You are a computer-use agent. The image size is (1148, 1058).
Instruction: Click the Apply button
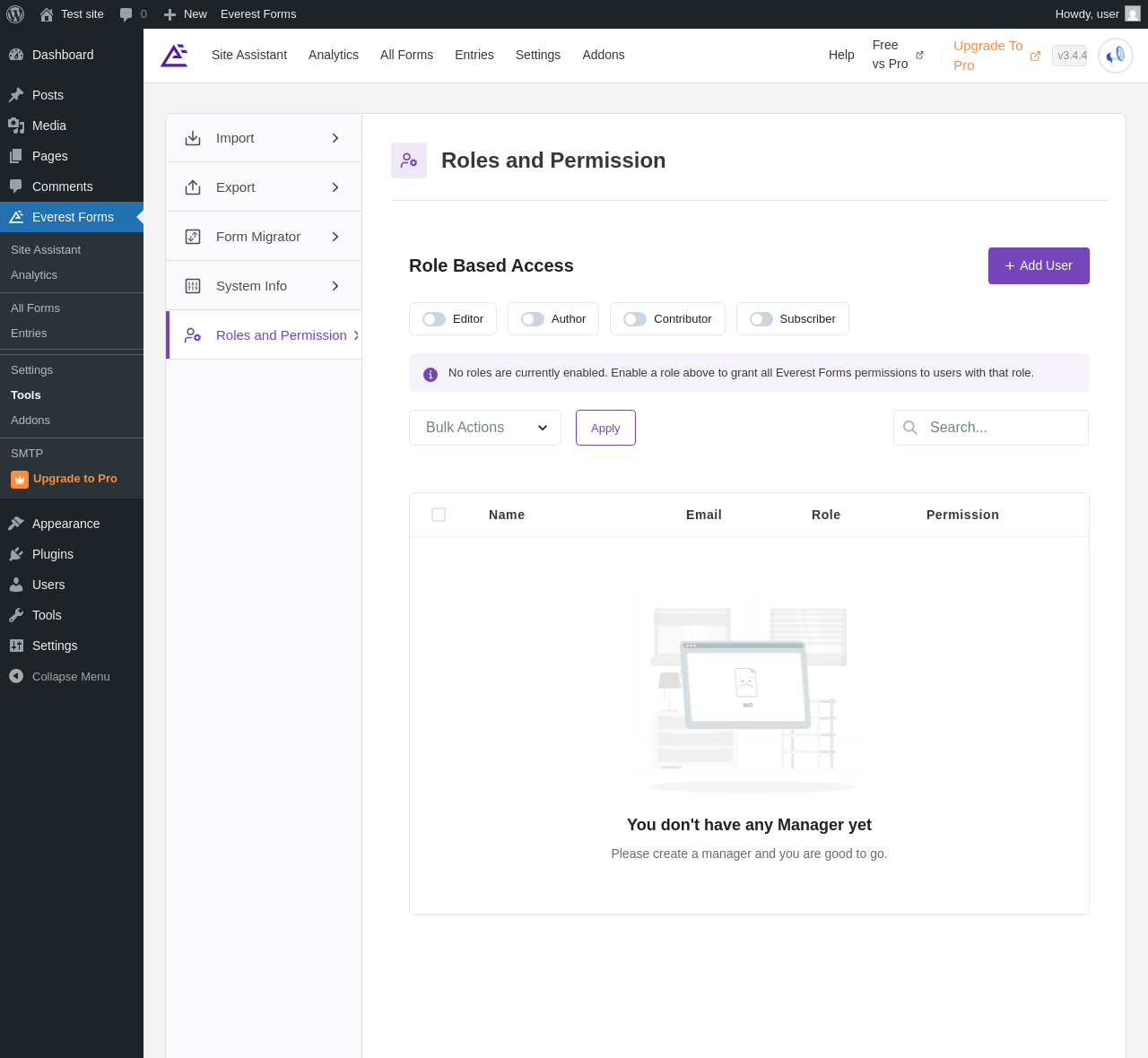tap(605, 428)
